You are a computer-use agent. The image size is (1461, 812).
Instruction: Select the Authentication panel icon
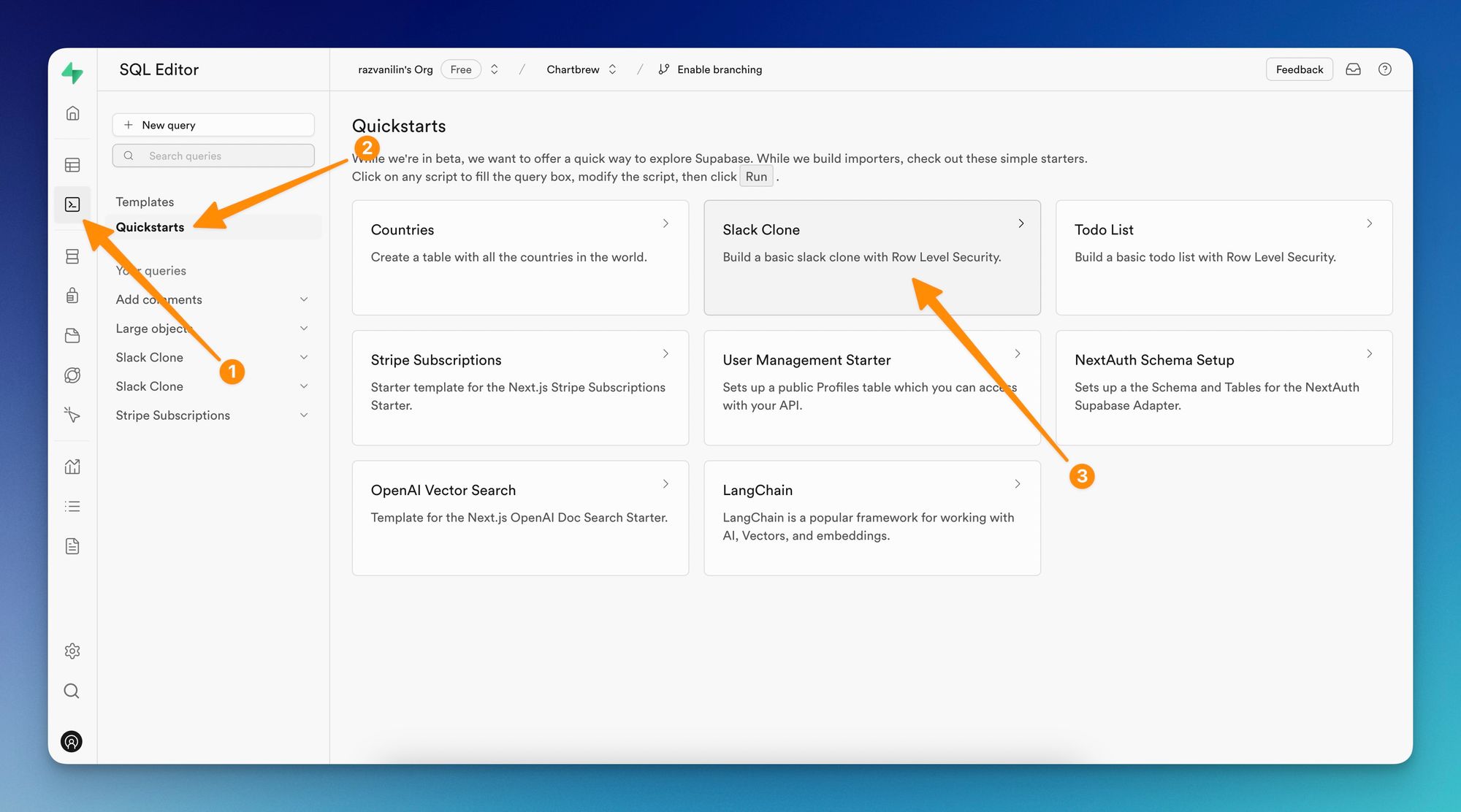pos(72,296)
